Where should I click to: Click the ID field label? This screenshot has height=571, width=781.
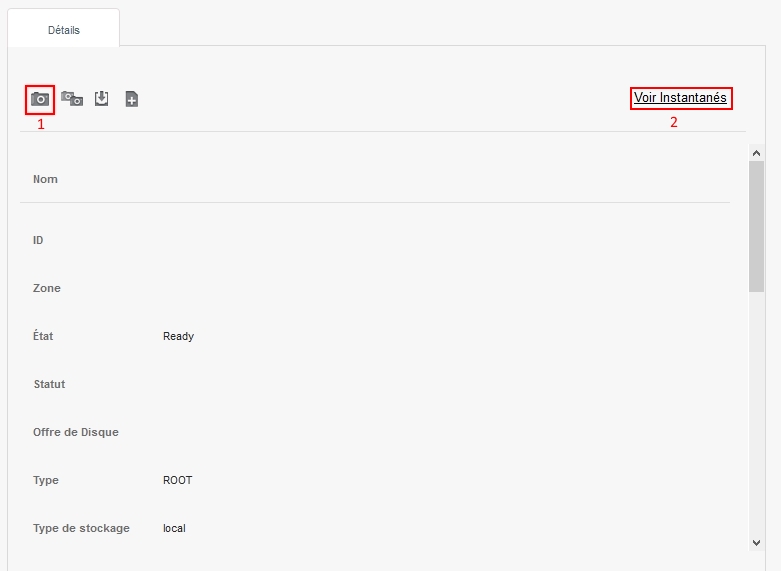(x=38, y=240)
